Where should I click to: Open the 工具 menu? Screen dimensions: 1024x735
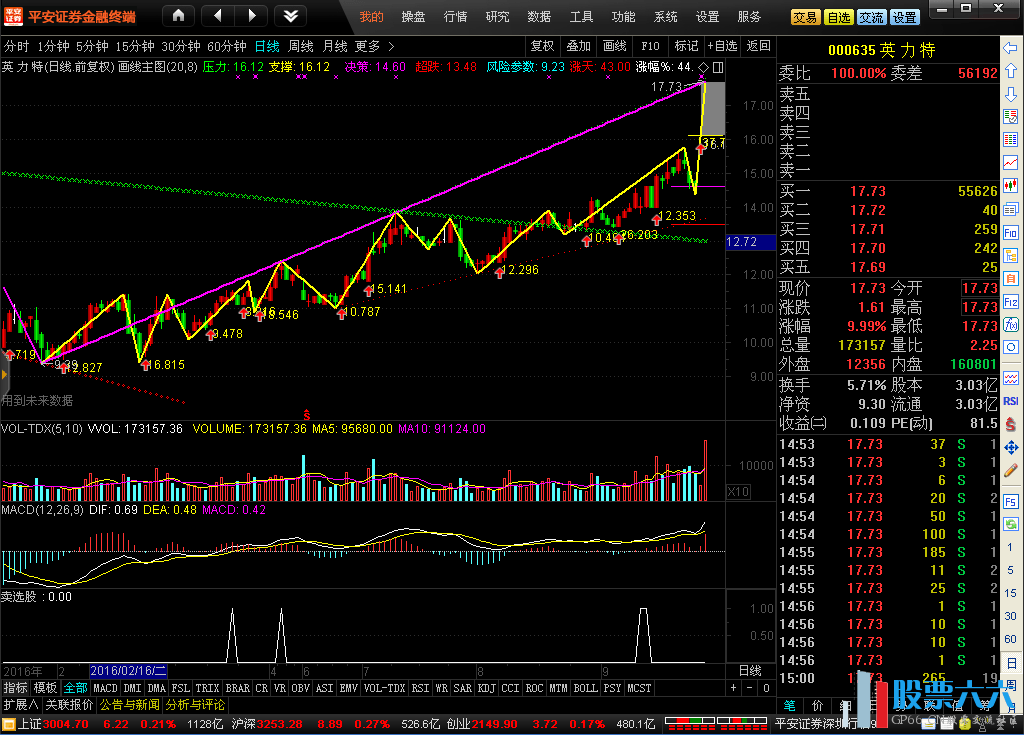tap(581, 16)
